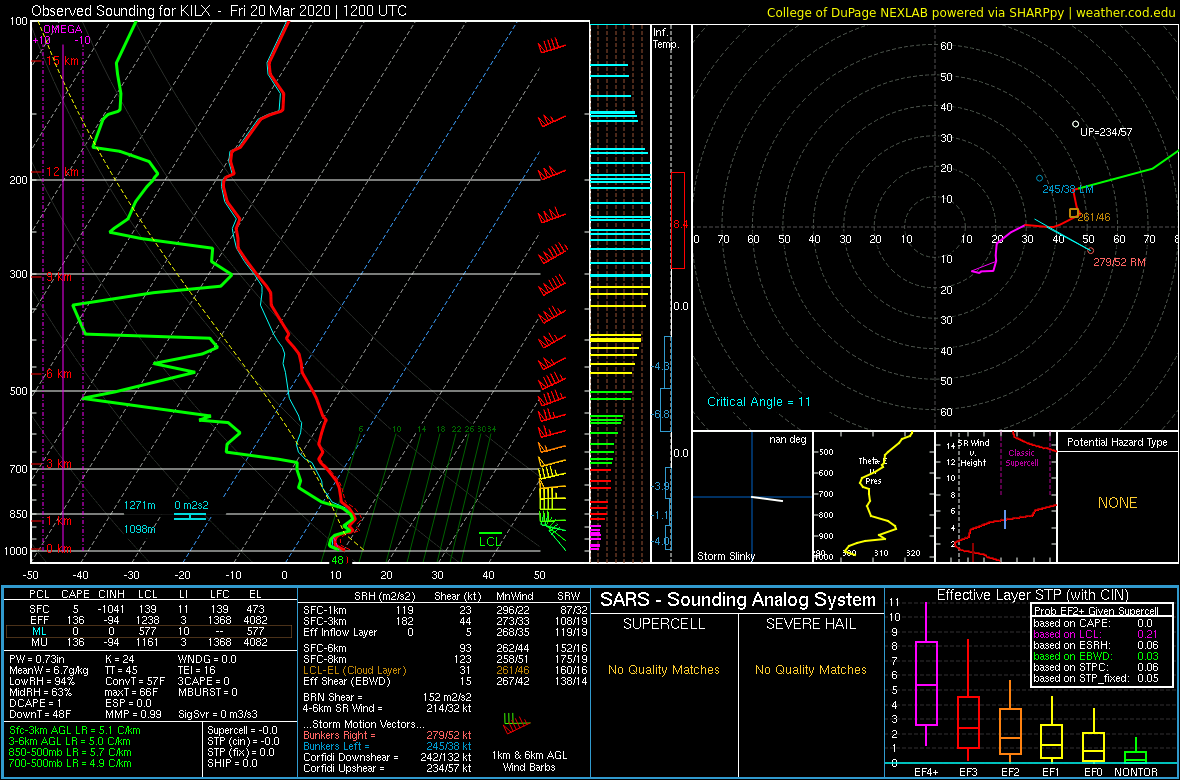This screenshot has height=780, width=1180.
Task: Click the NONE hazard type value
Action: (1117, 503)
